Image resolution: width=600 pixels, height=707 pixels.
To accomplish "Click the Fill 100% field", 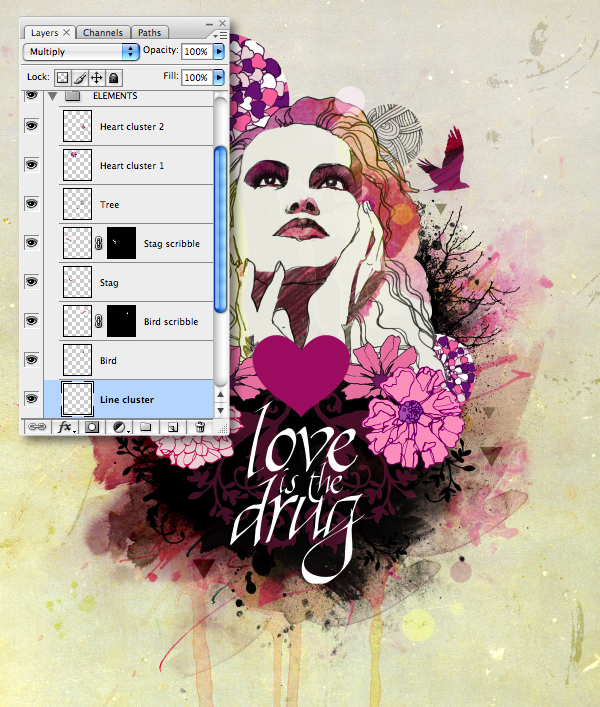I will click(197, 78).
